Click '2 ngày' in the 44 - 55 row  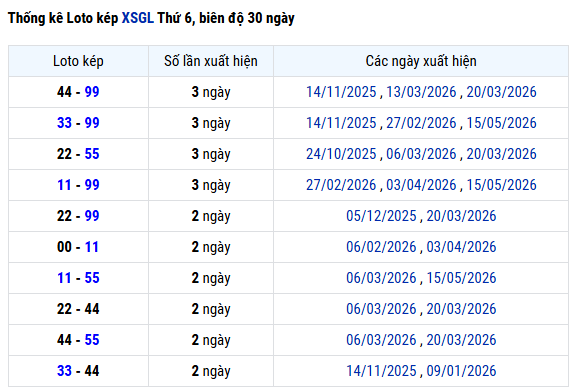(x=211, y=340)
